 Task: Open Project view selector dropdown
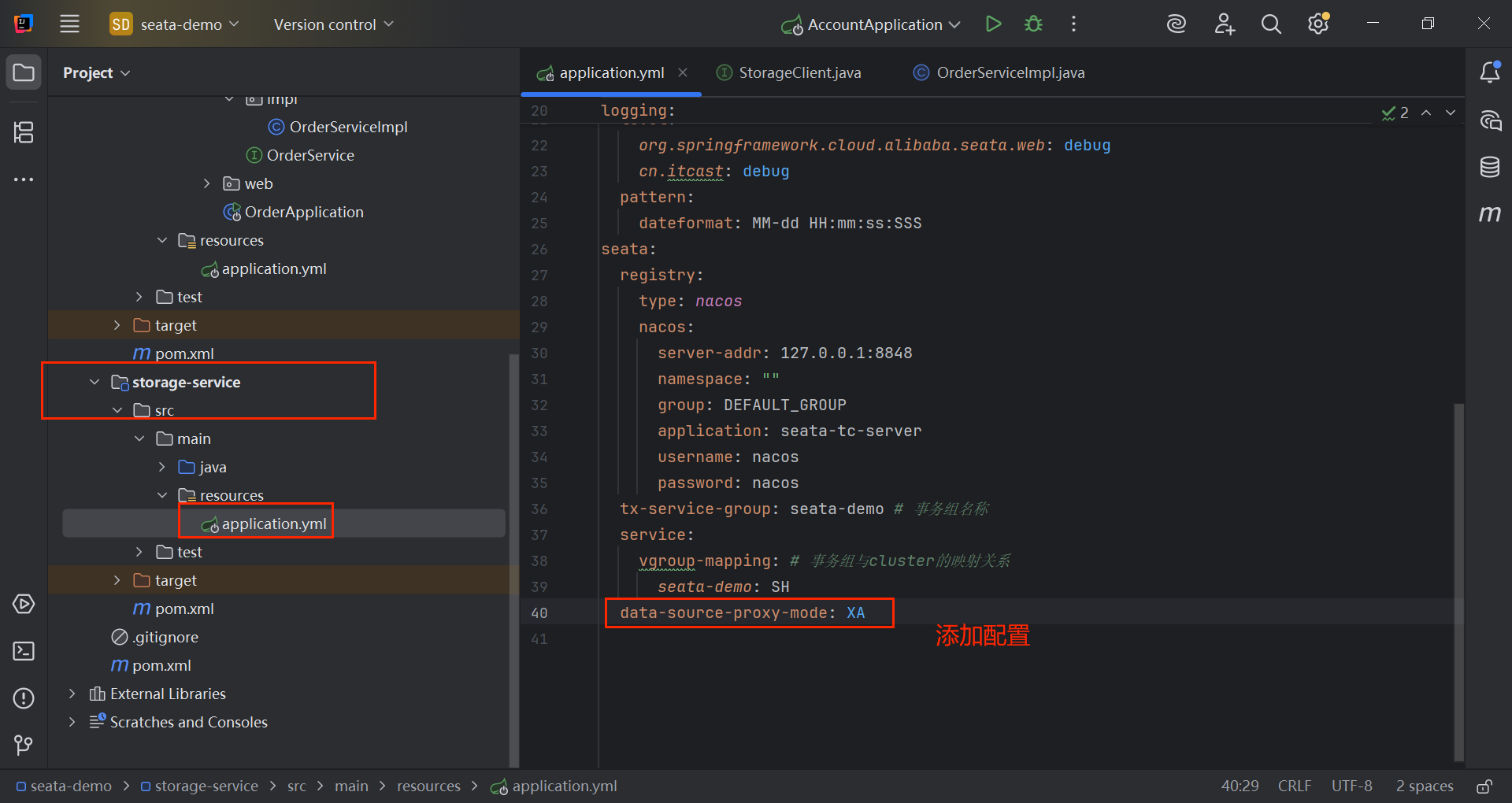96,72
